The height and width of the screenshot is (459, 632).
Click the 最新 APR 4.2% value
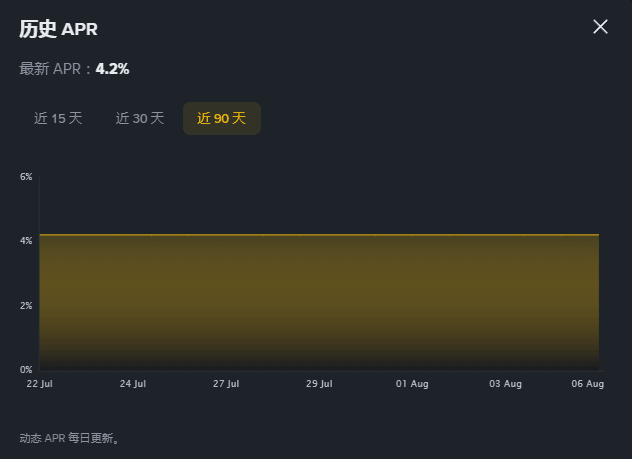[x=112, y=69]
